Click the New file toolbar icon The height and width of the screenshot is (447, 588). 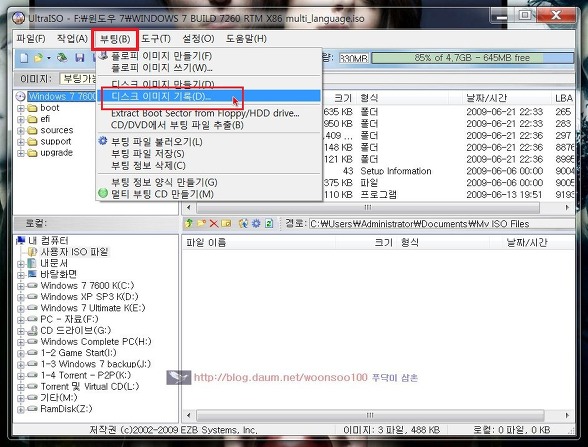[24, 58]
